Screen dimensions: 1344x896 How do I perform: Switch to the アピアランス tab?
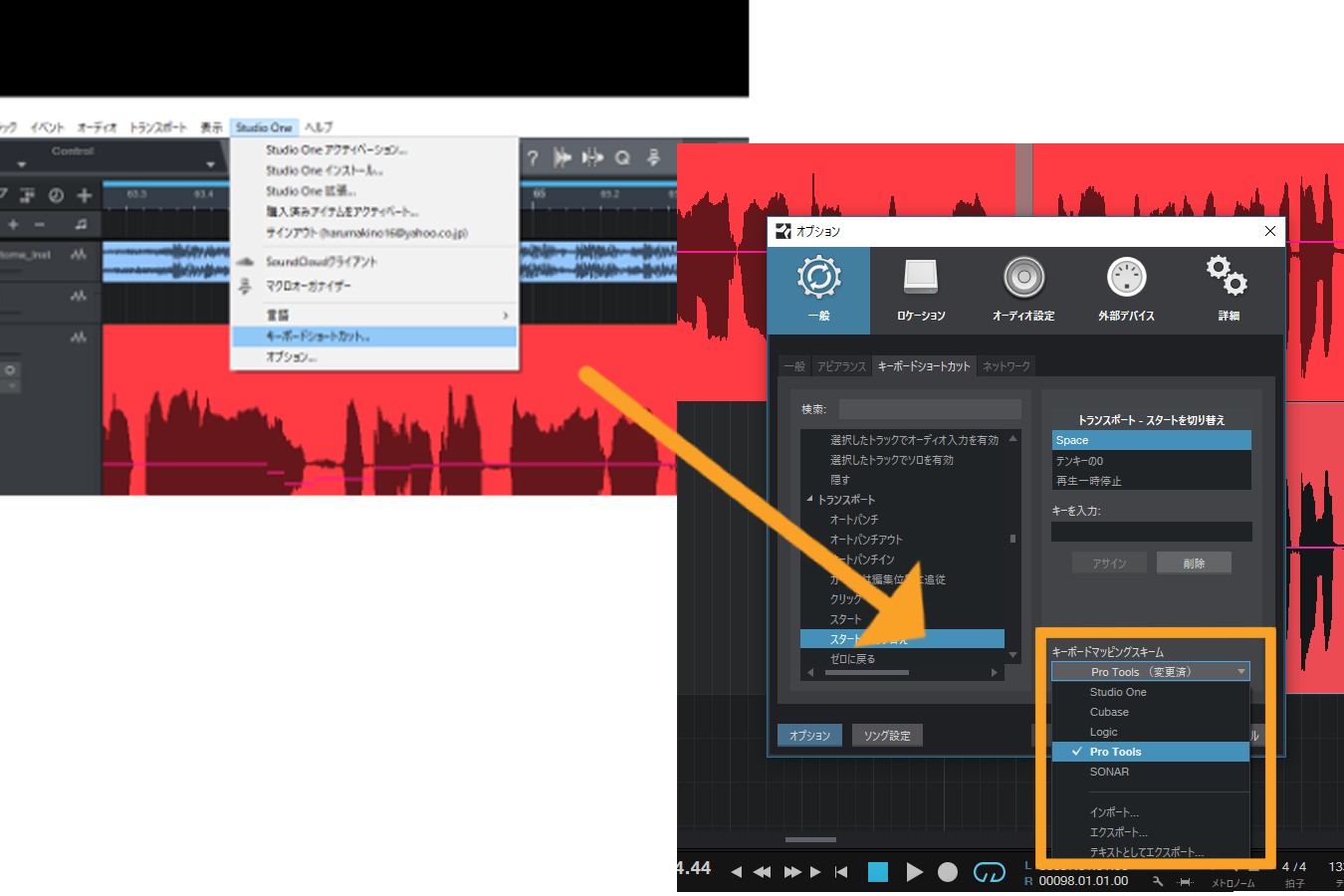pos(841,366)
